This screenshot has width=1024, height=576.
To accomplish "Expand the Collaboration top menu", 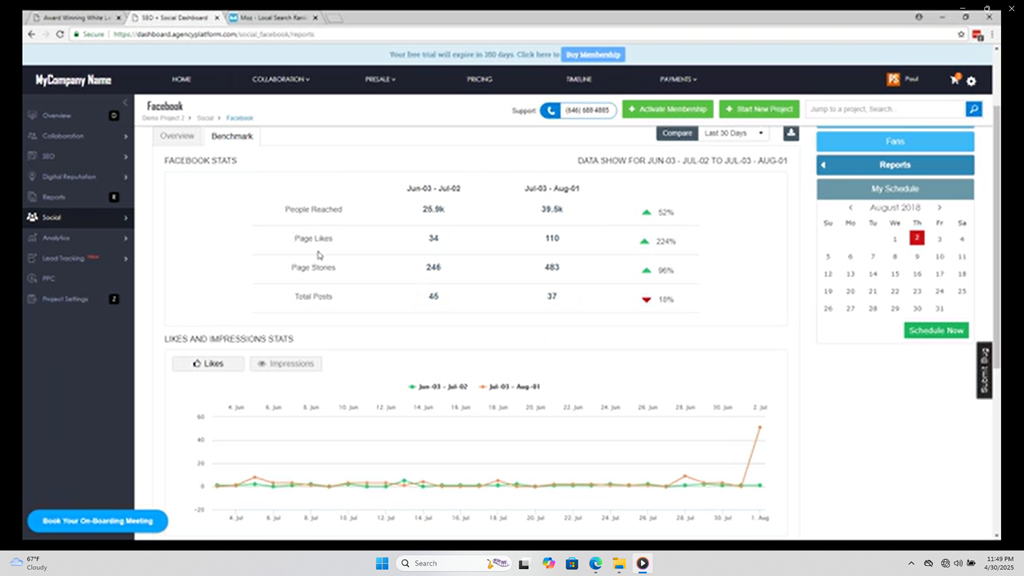I will pyautogui.click(x=280, y=79).
